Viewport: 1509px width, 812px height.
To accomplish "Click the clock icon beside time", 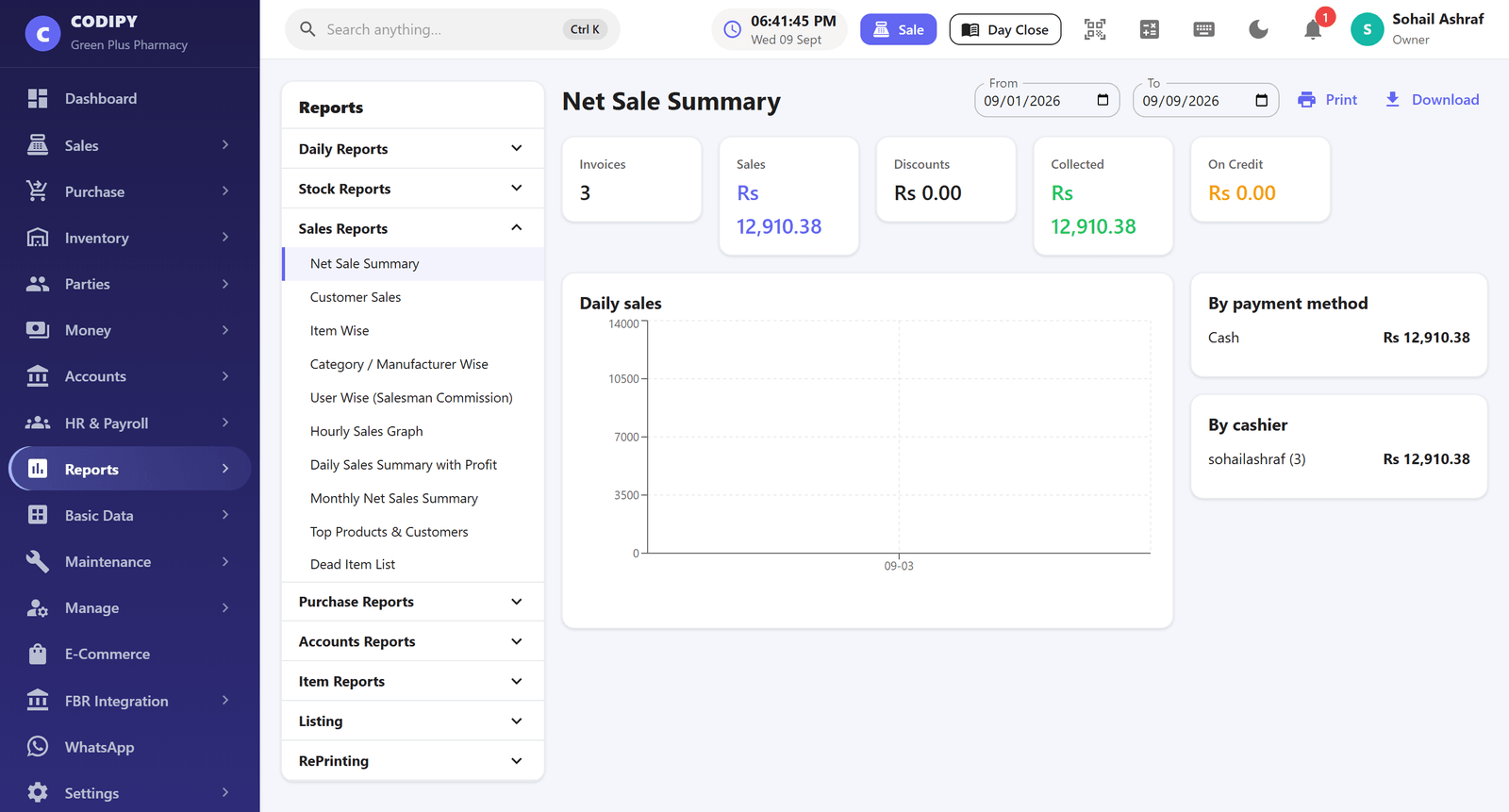I will tap(732, 29).
